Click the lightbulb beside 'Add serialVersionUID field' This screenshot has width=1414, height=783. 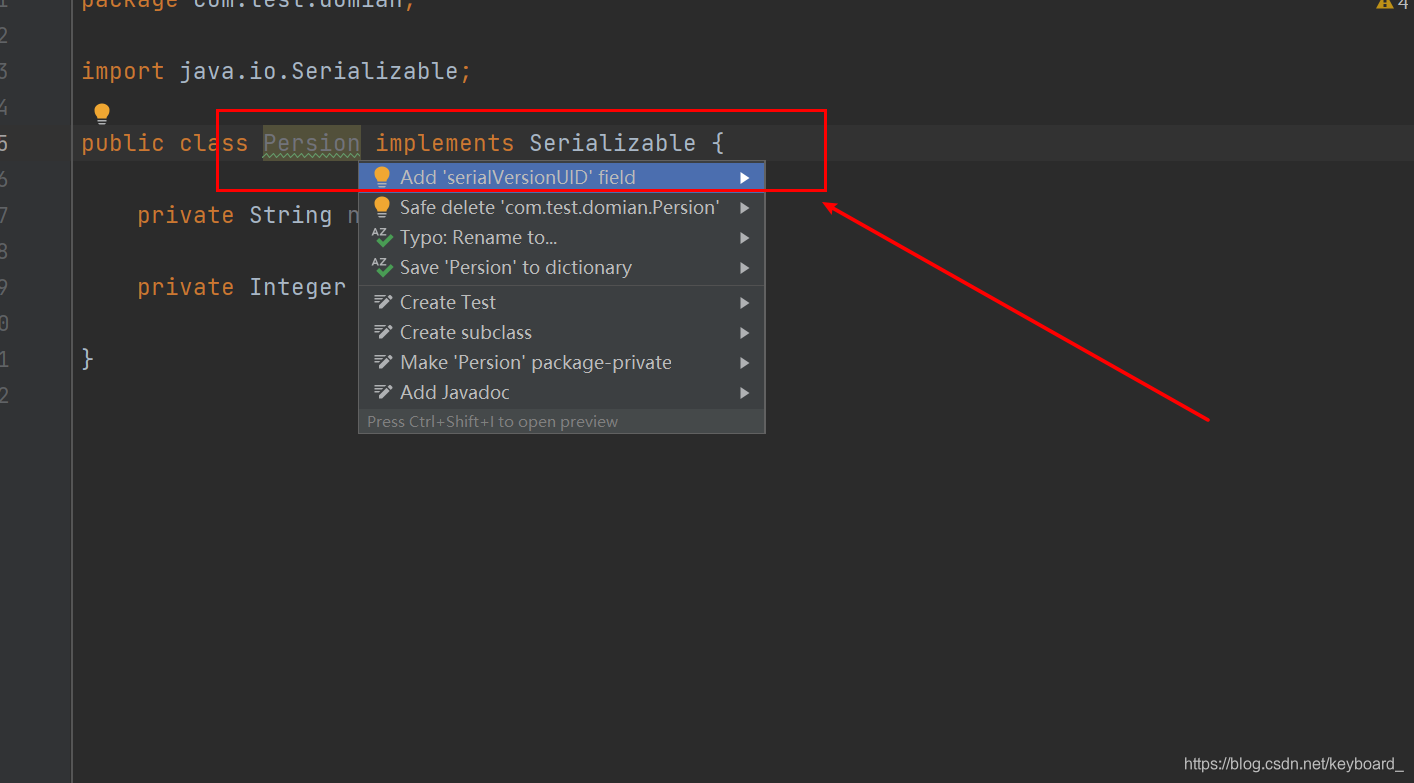[x=381, y=176]
